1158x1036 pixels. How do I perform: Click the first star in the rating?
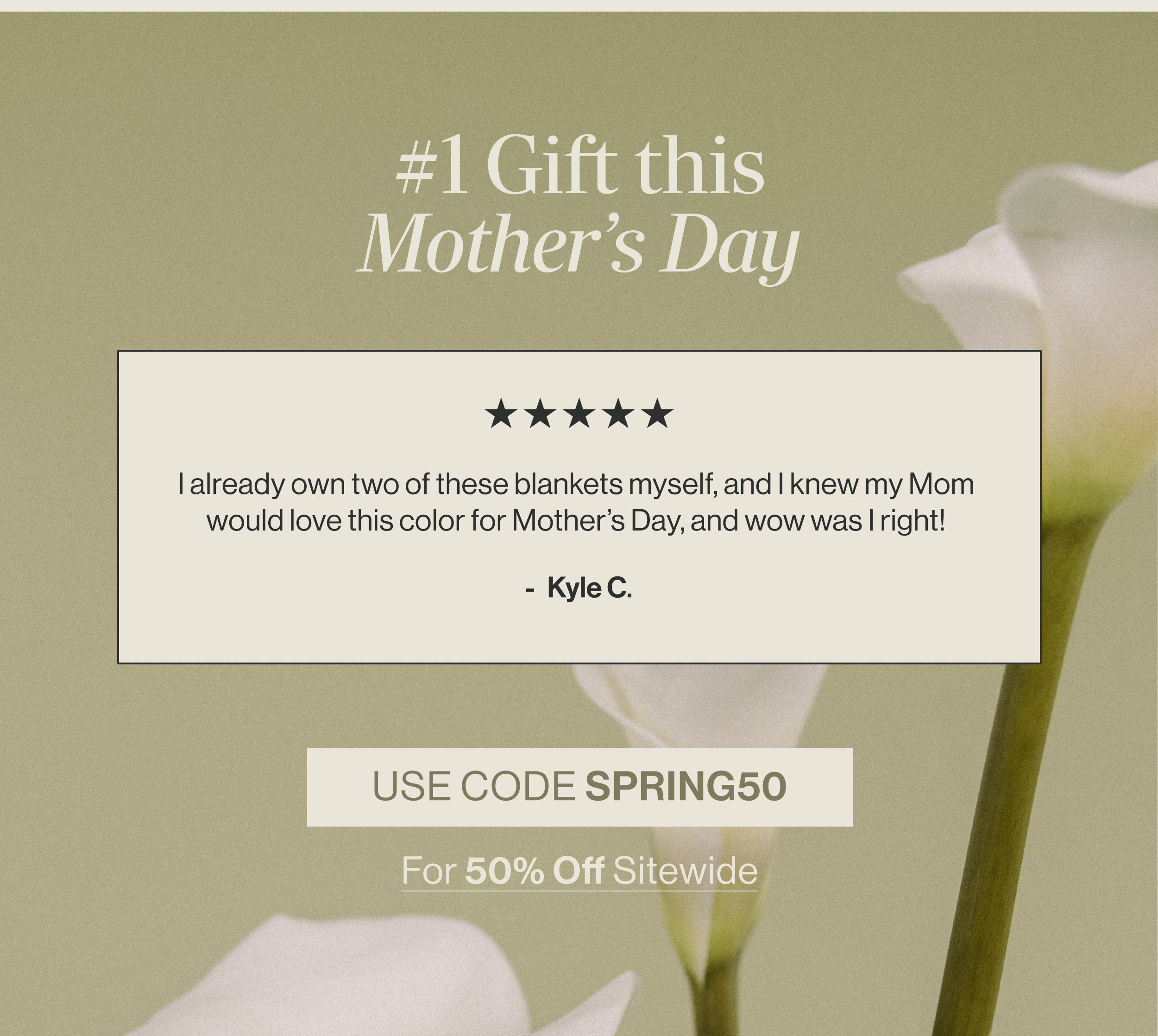501,414
